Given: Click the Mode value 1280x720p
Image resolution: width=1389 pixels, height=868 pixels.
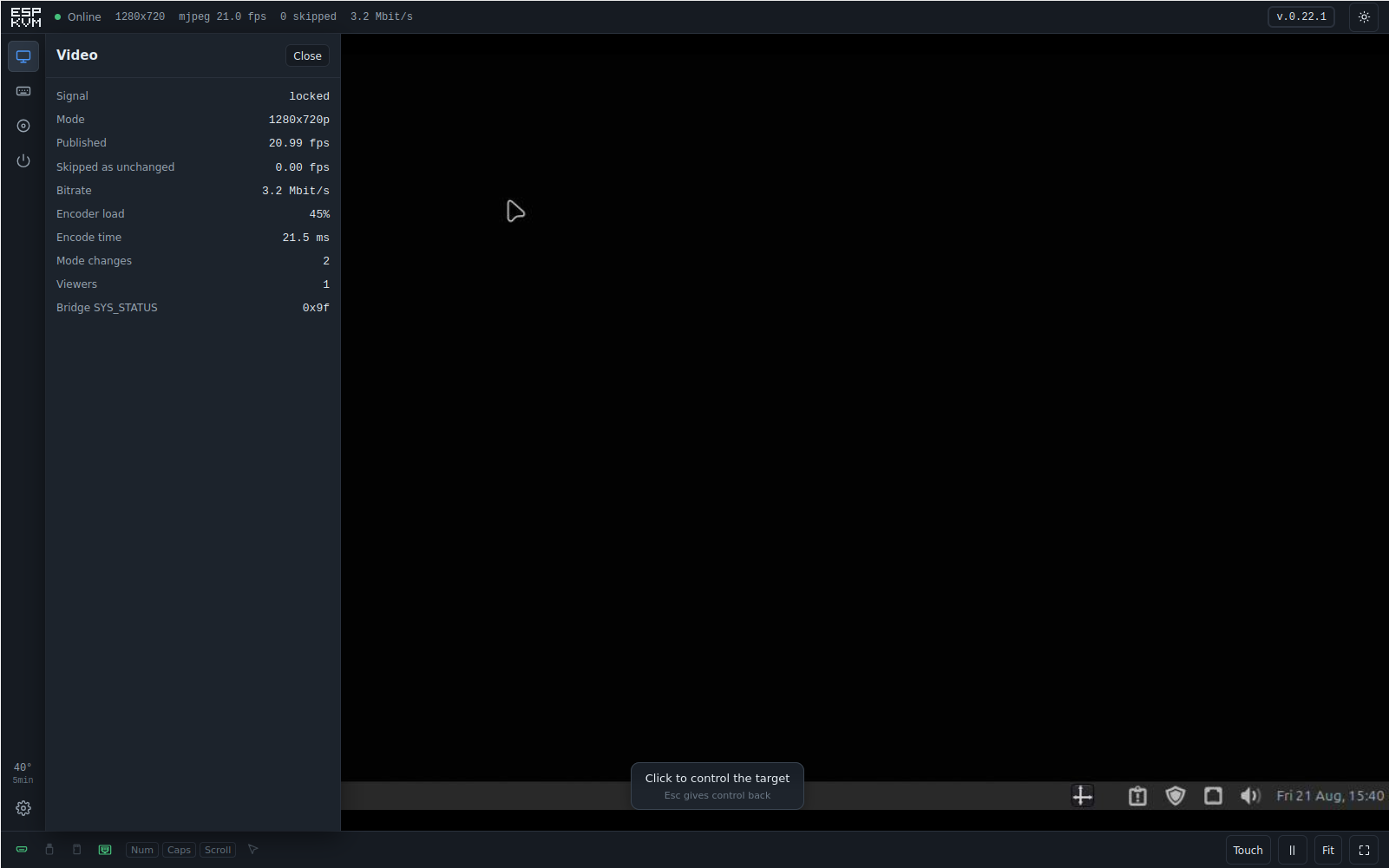Looking at the screenshot, I should coord(299,120).
